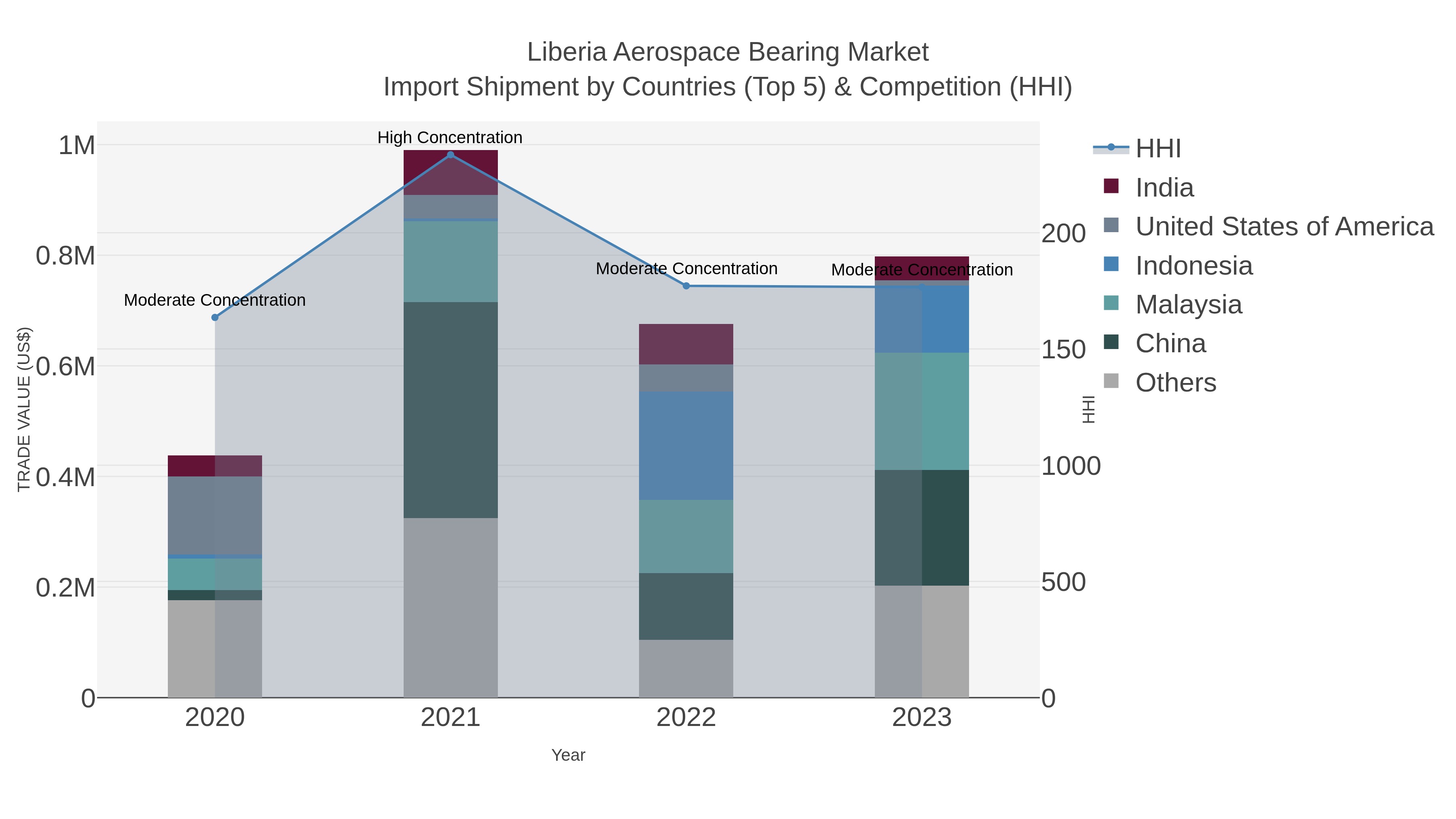Toggle the Others legend label

click(1176, 383)
